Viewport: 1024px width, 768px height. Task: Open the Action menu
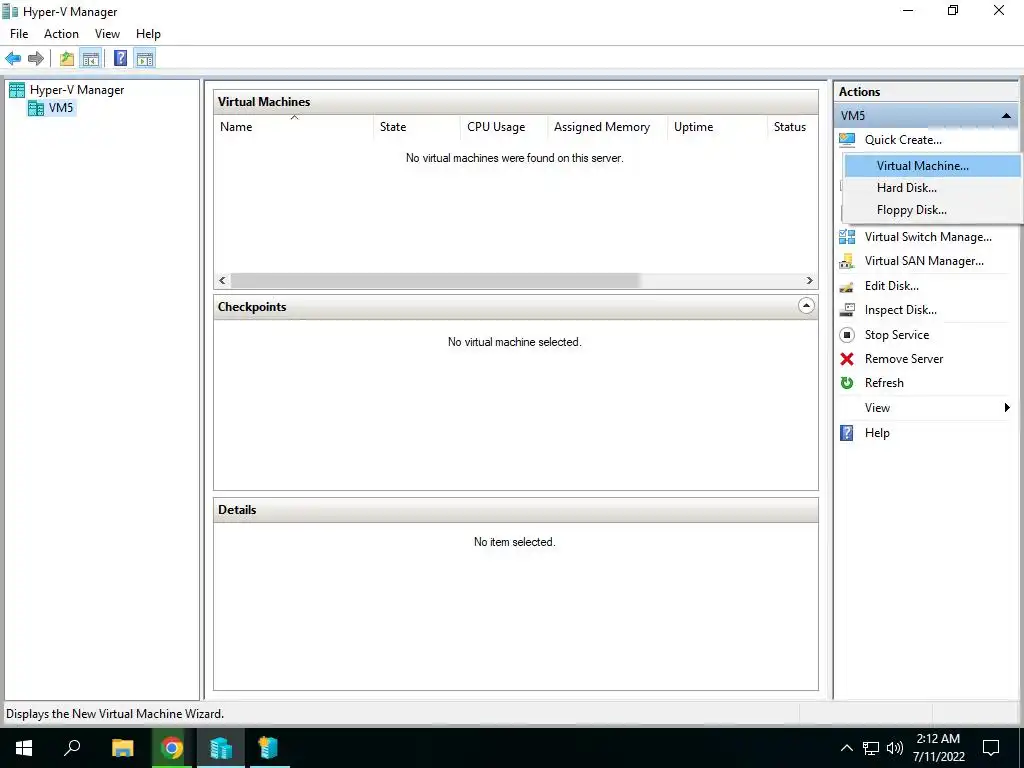[61, 34]
